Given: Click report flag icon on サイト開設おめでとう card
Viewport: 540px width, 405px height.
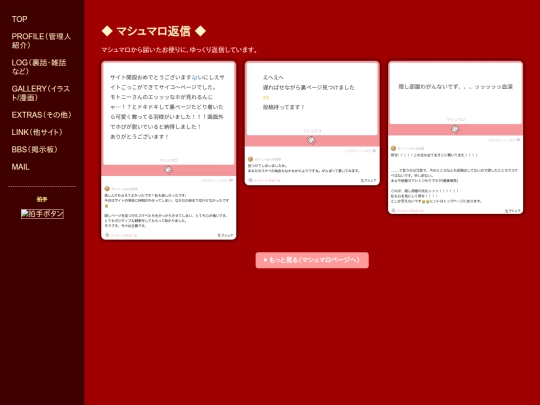Looking at the screenshot, I should (231, 180).
